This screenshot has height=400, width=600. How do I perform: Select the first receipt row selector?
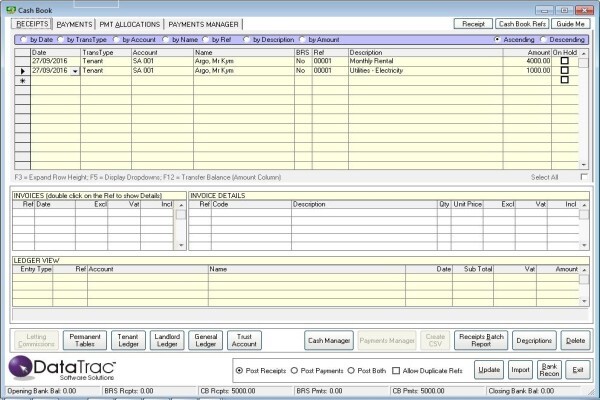[x=23, y=61]
